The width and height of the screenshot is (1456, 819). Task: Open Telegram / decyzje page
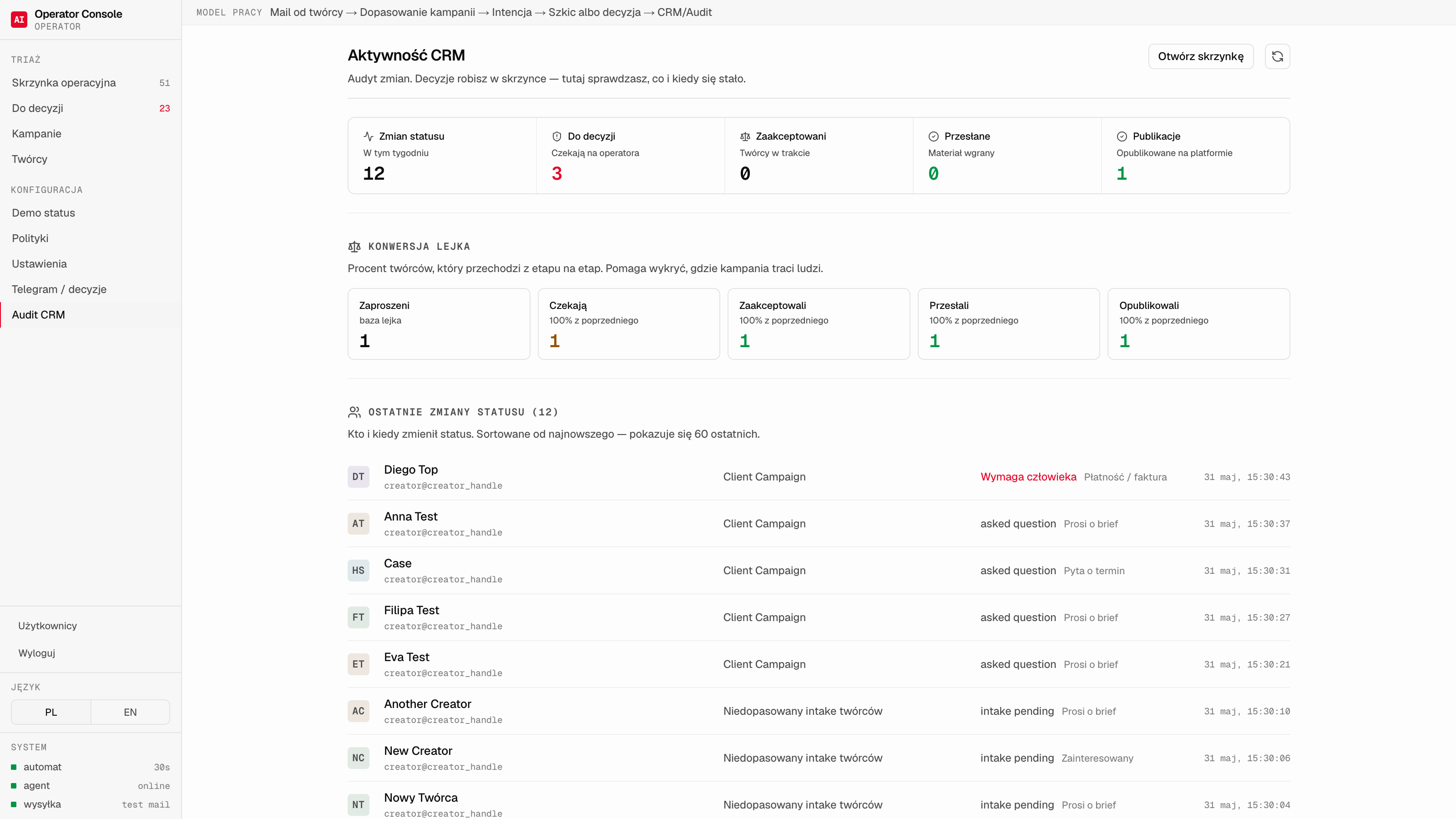pyautogui.click(x=91, y=289)
